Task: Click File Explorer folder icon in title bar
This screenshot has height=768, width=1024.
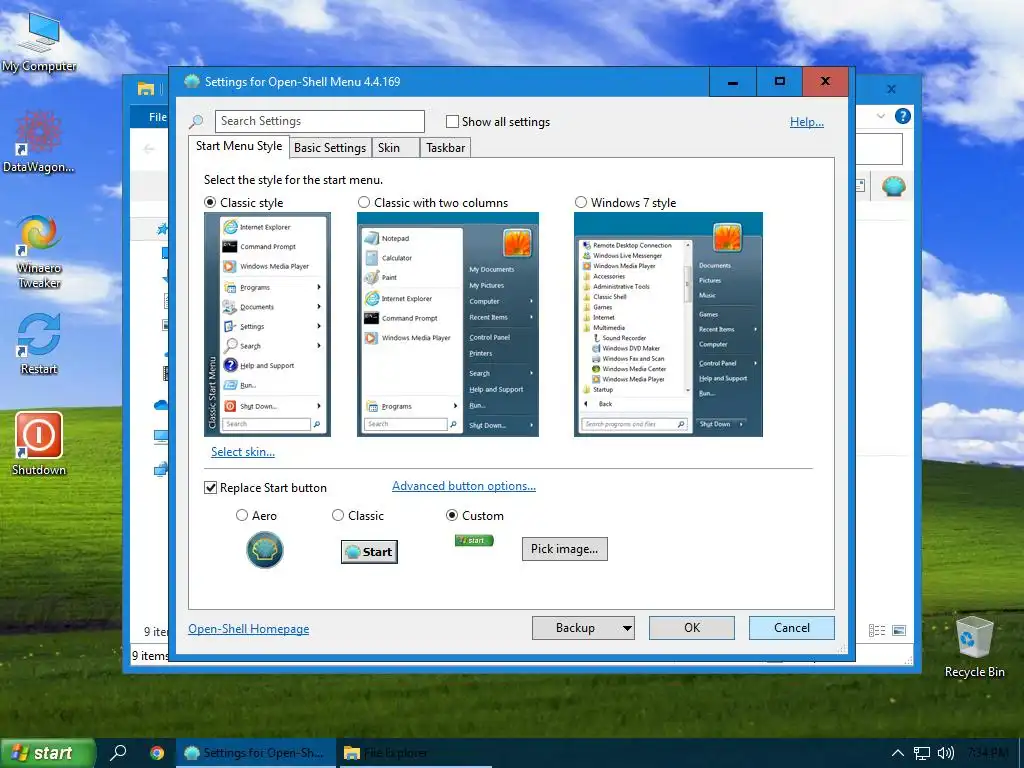Action: pos(146,89)
